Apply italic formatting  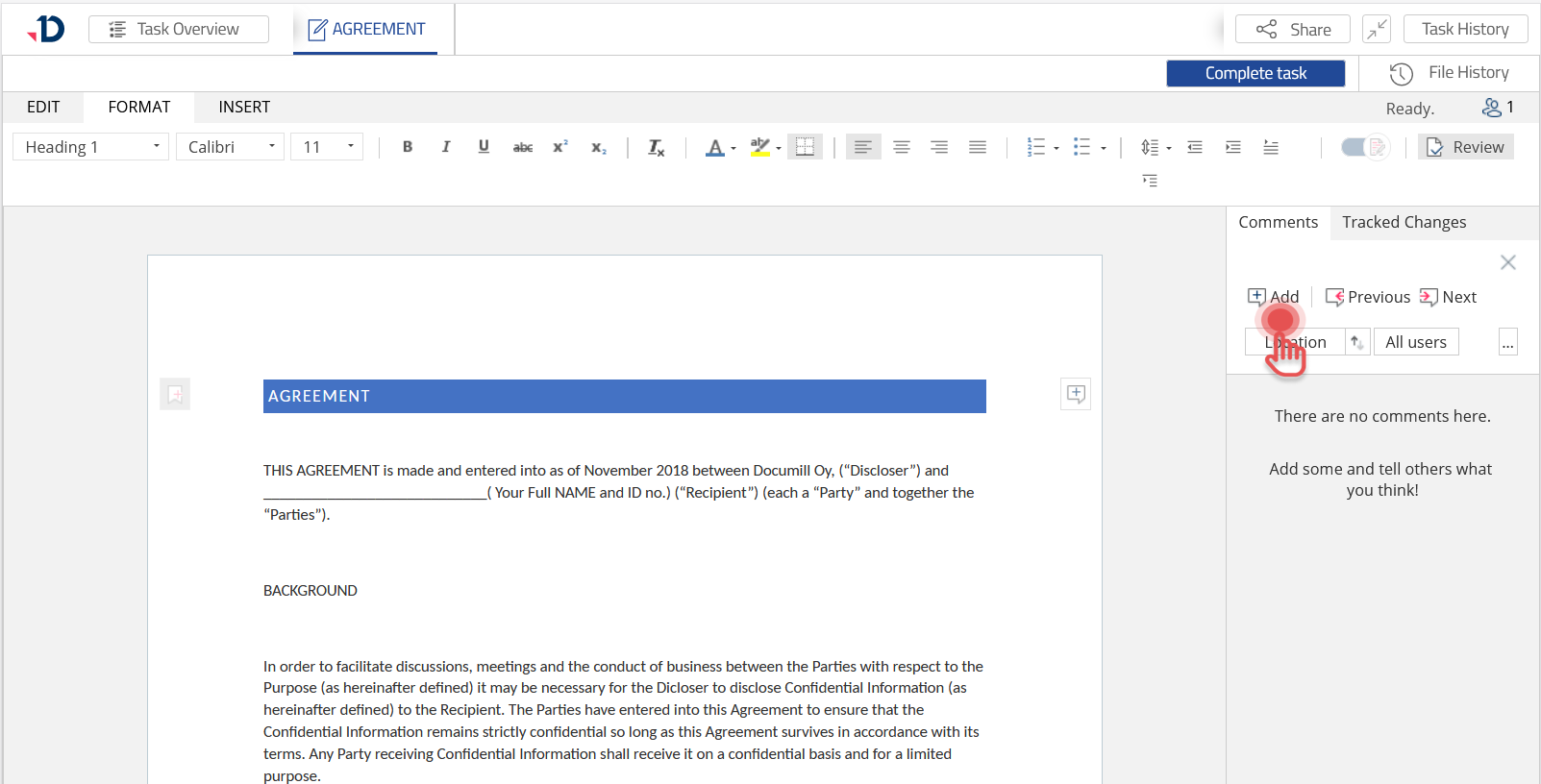click(445, 147)
